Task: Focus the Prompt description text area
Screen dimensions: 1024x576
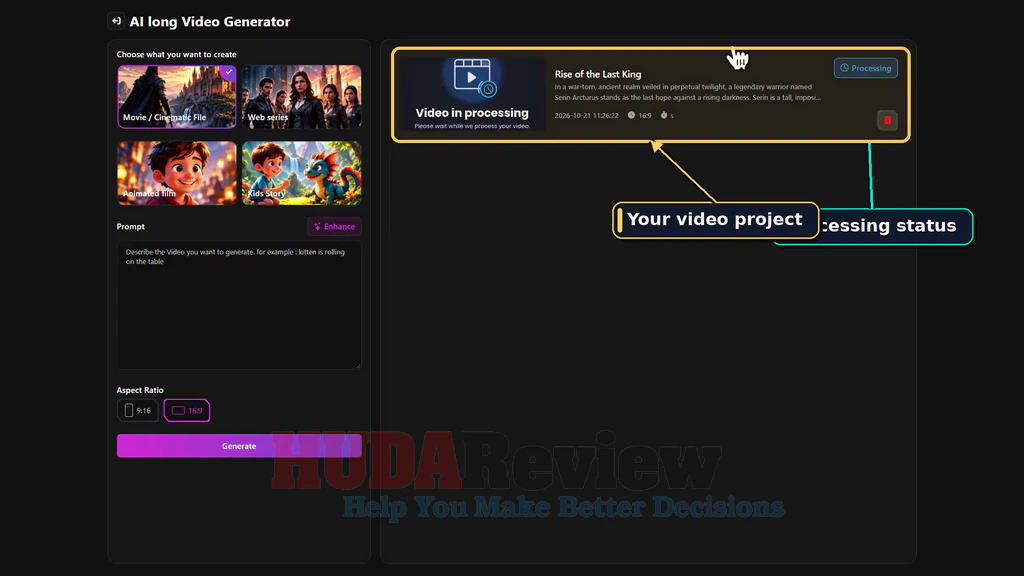Action: click(x=239, y=305)
